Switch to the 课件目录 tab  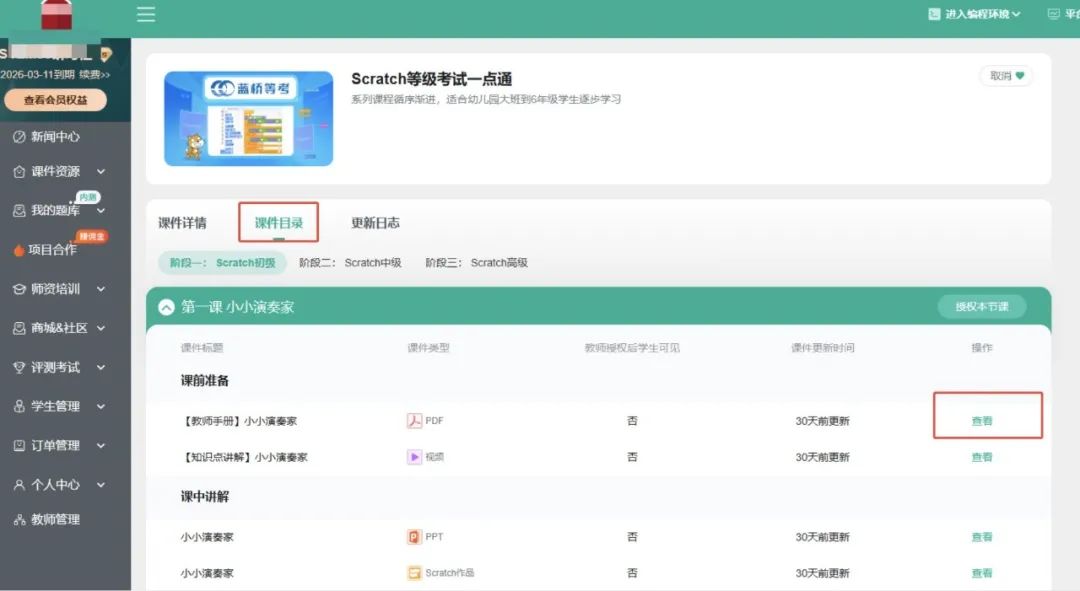click(x=278, y=222)
